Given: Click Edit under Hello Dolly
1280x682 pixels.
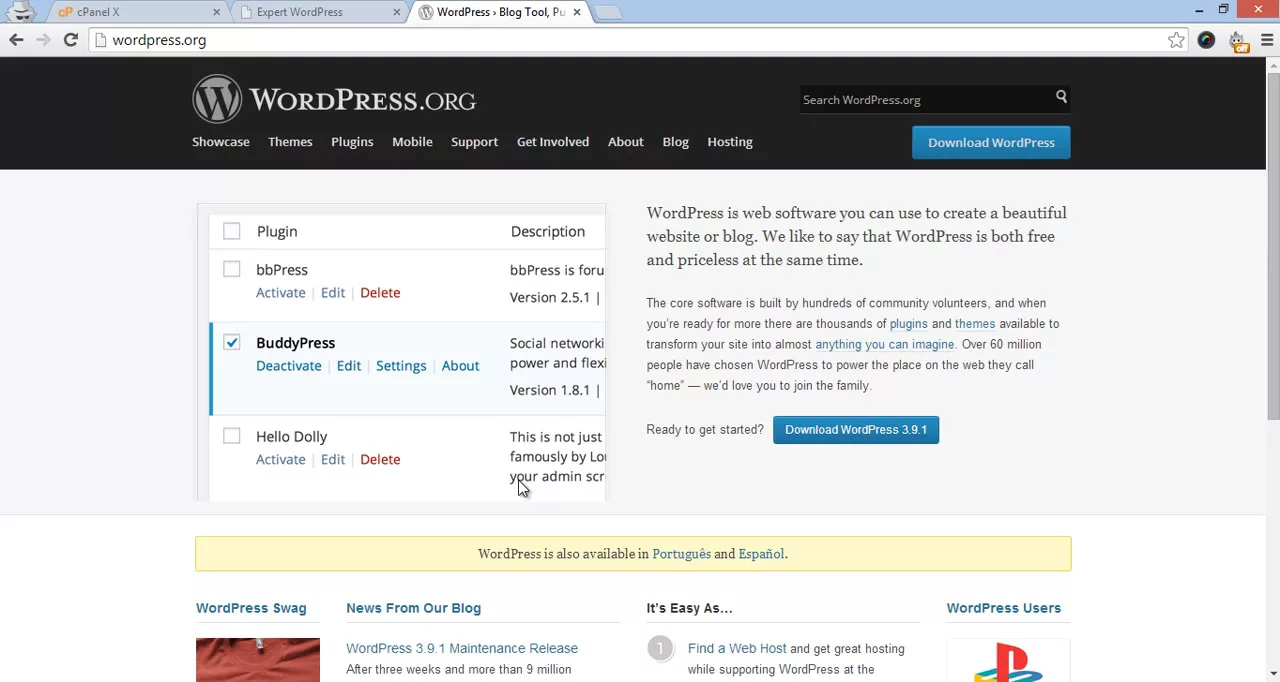Looking at the screenshot, I should click(333, 460).
